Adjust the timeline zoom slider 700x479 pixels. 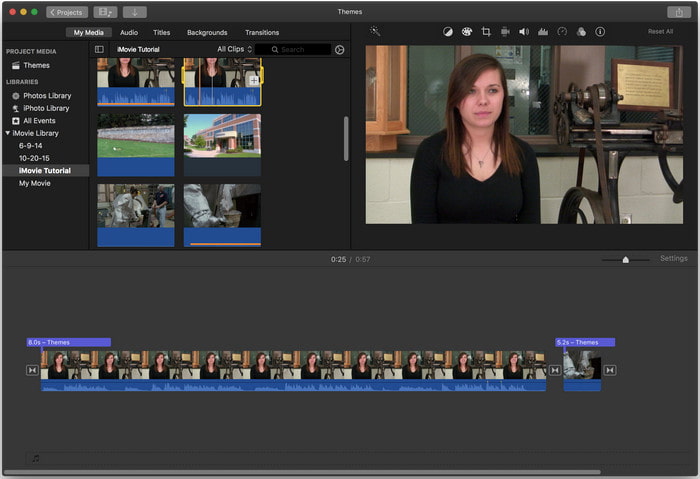[x=625, y=260]
